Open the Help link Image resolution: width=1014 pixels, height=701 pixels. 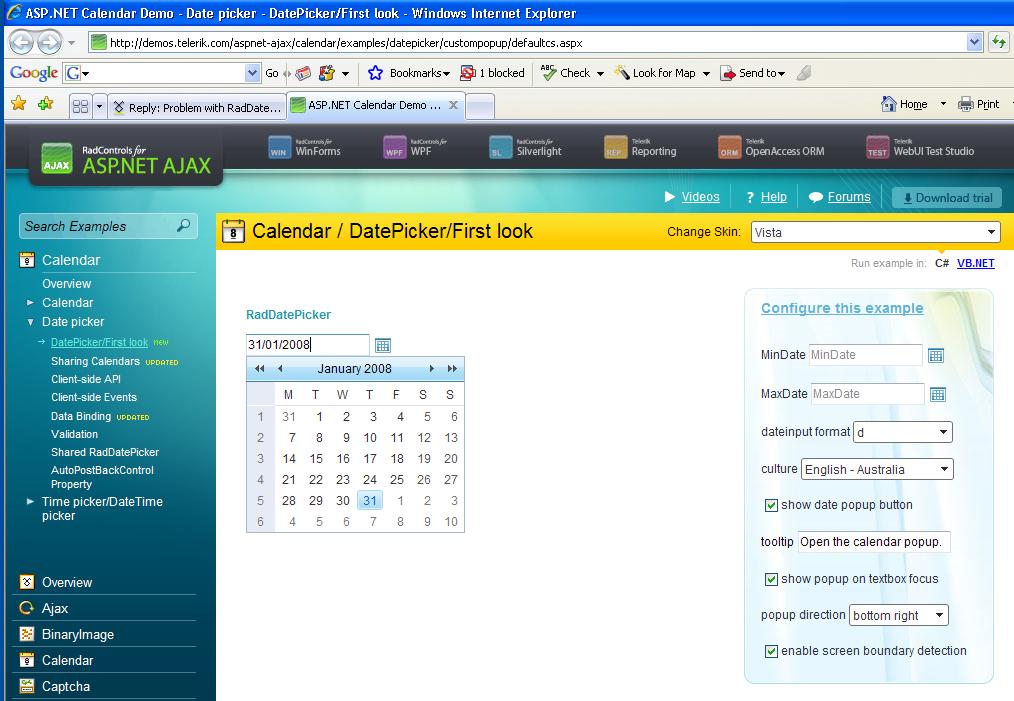773,197
